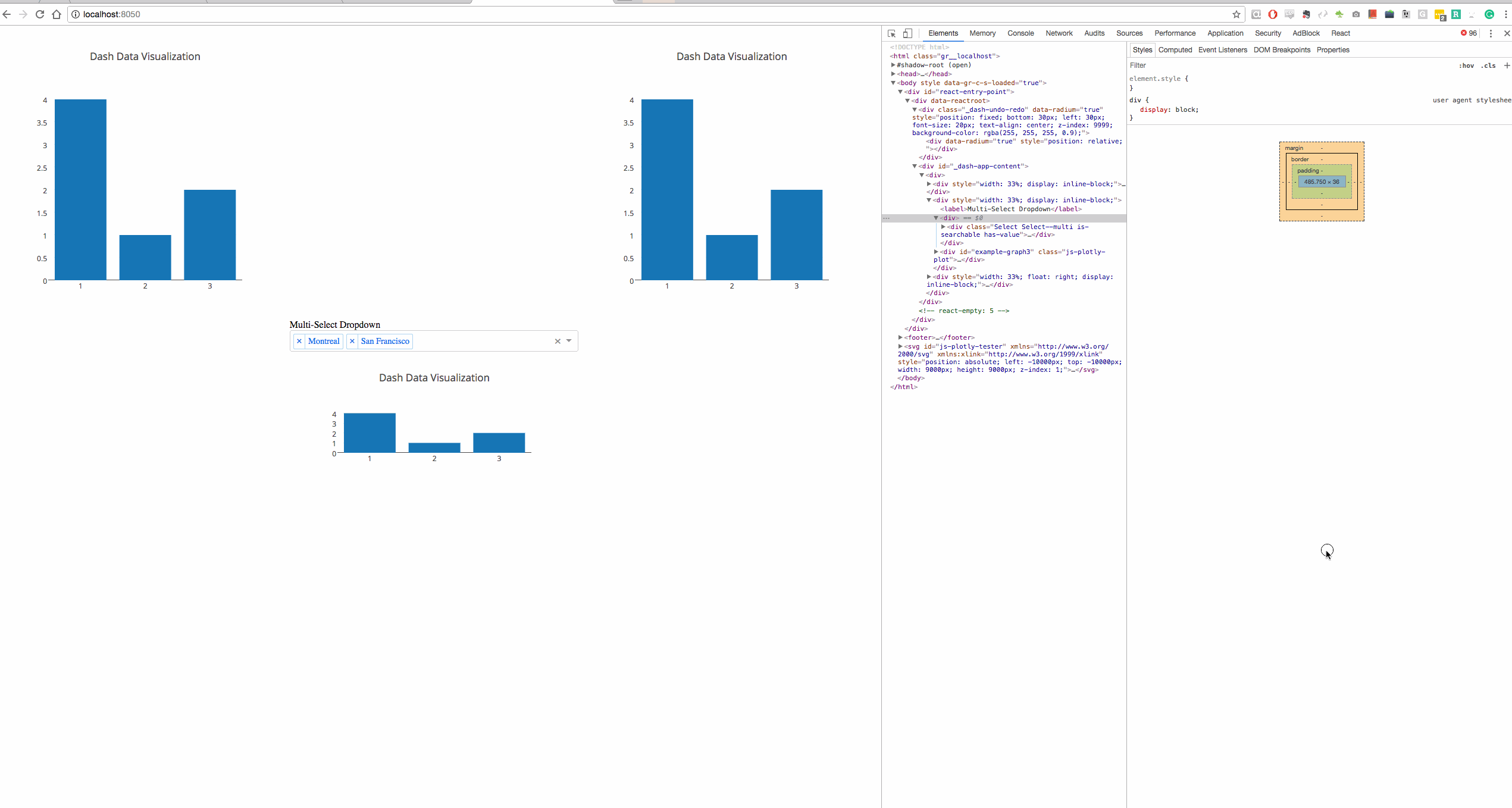Click the camera screenshot extension icon

[x=1356, y=14]
